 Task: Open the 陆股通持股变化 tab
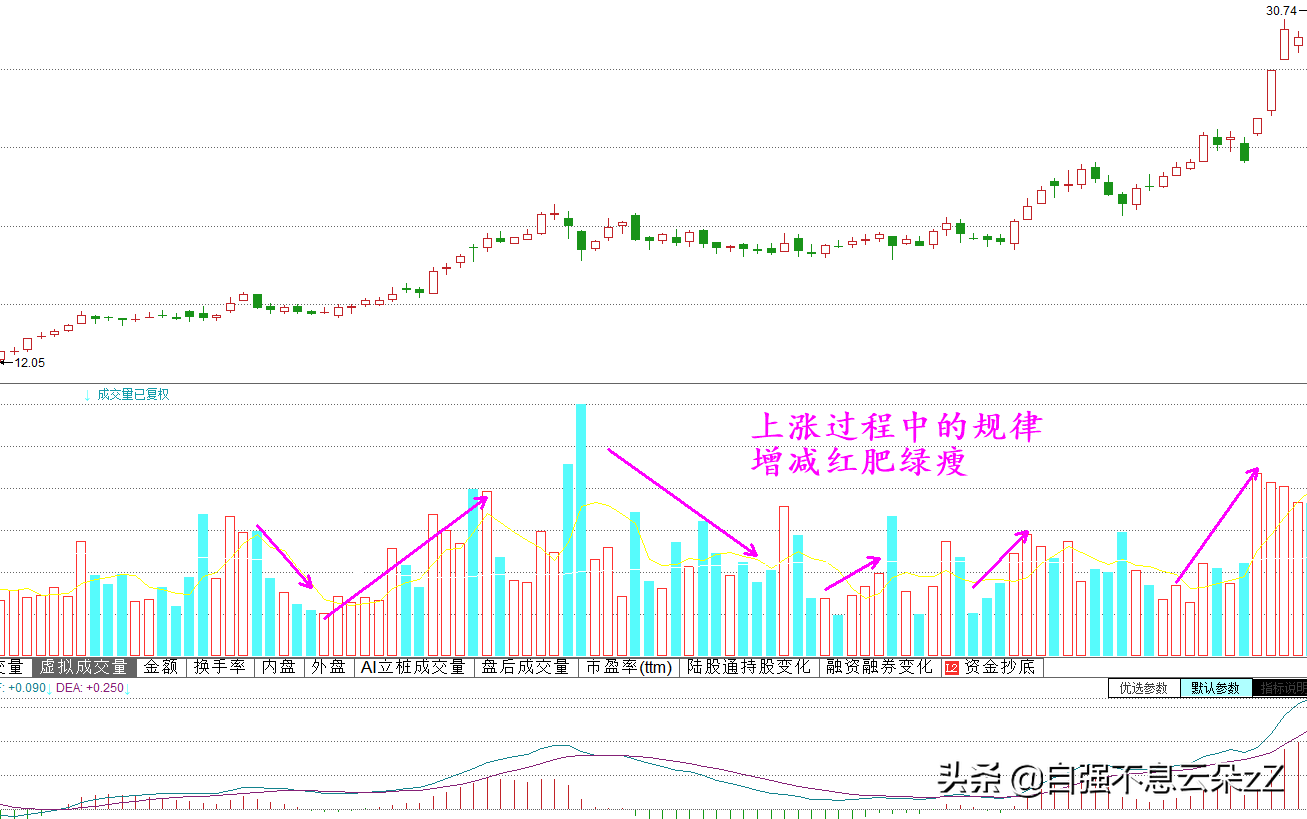pyautogui.click(x=750, y=667)
